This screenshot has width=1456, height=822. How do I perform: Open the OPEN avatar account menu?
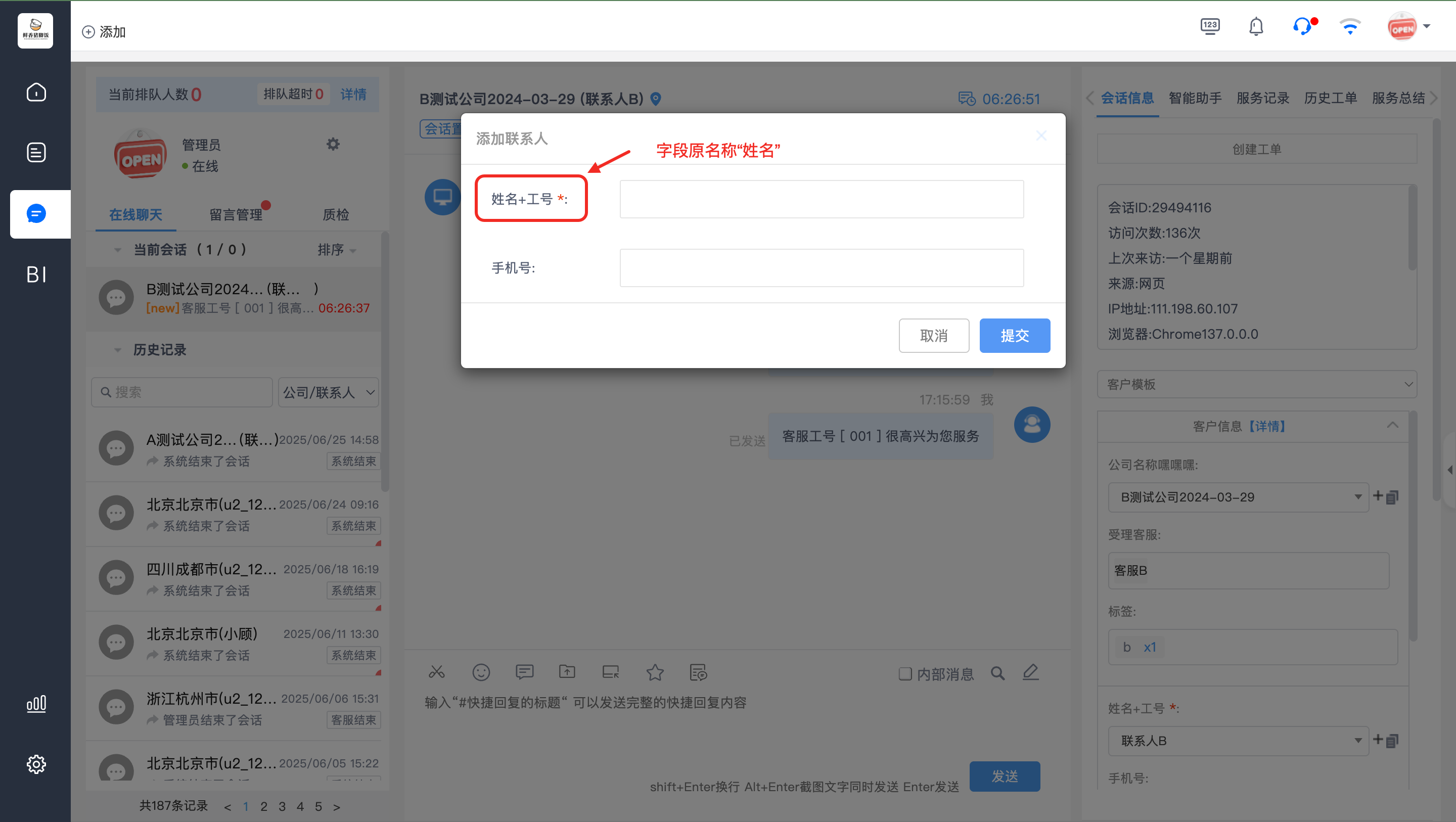1408,27
